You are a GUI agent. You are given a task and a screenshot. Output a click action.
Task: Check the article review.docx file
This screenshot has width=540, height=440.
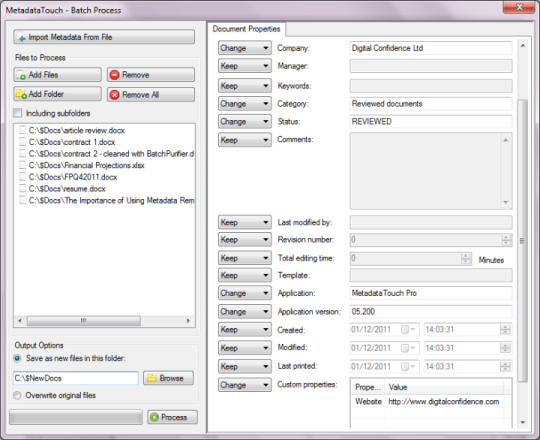(x=23, y=130)
